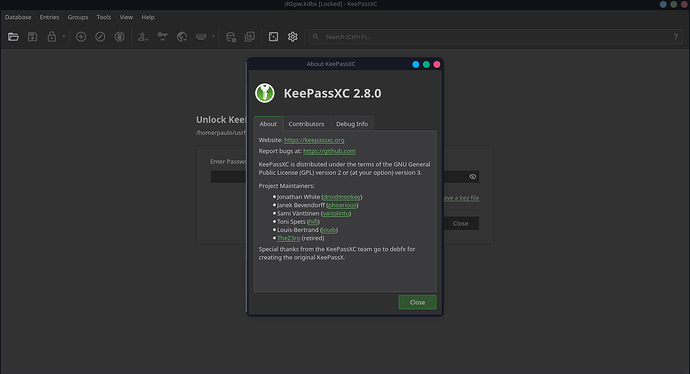Open the Entries menu
Viewport: 690px width, 374px height.
click(x=49, y=17)
